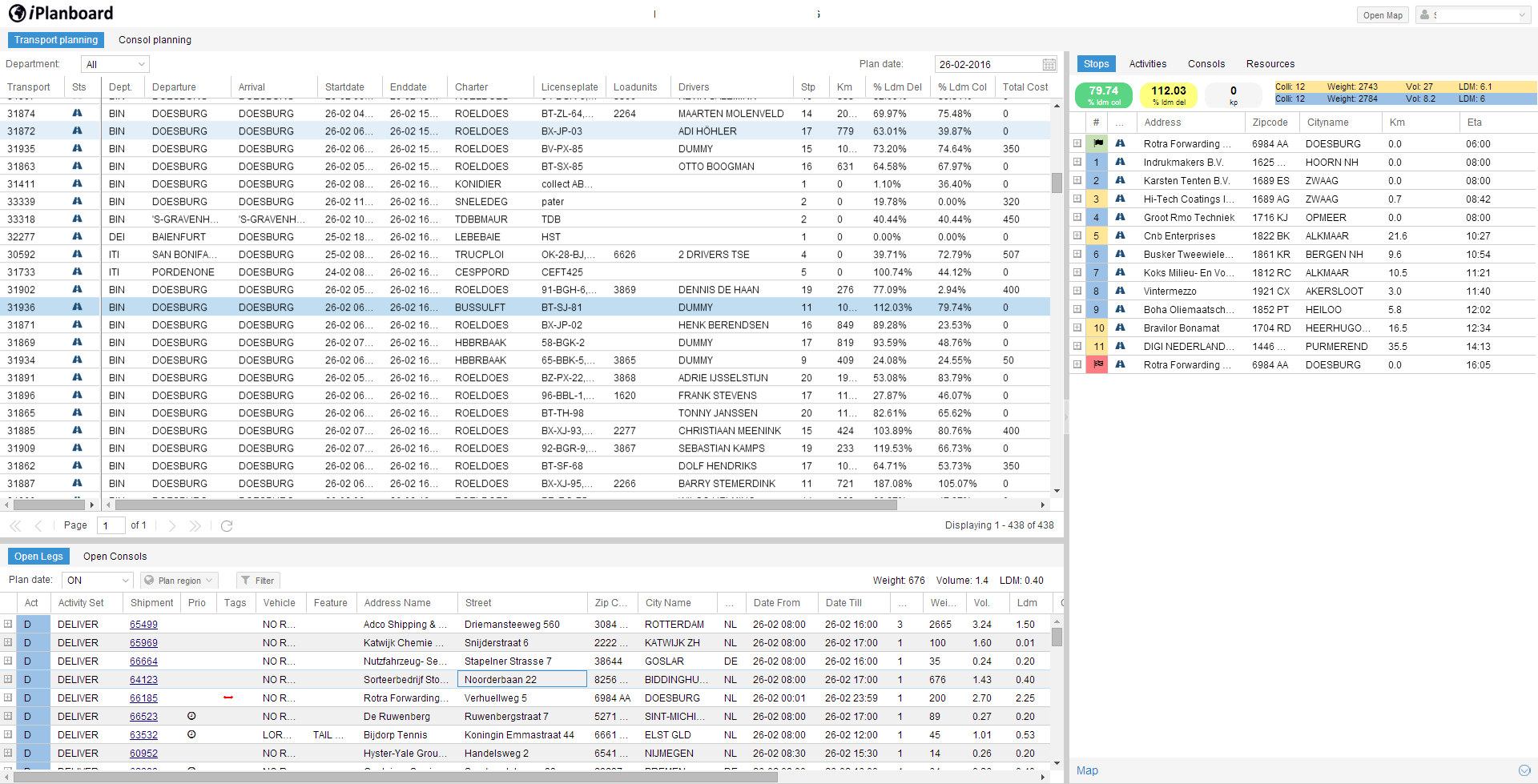Click the black flag icon on first stop
Screen dimensions: 1538x784
click(1096, 143)
